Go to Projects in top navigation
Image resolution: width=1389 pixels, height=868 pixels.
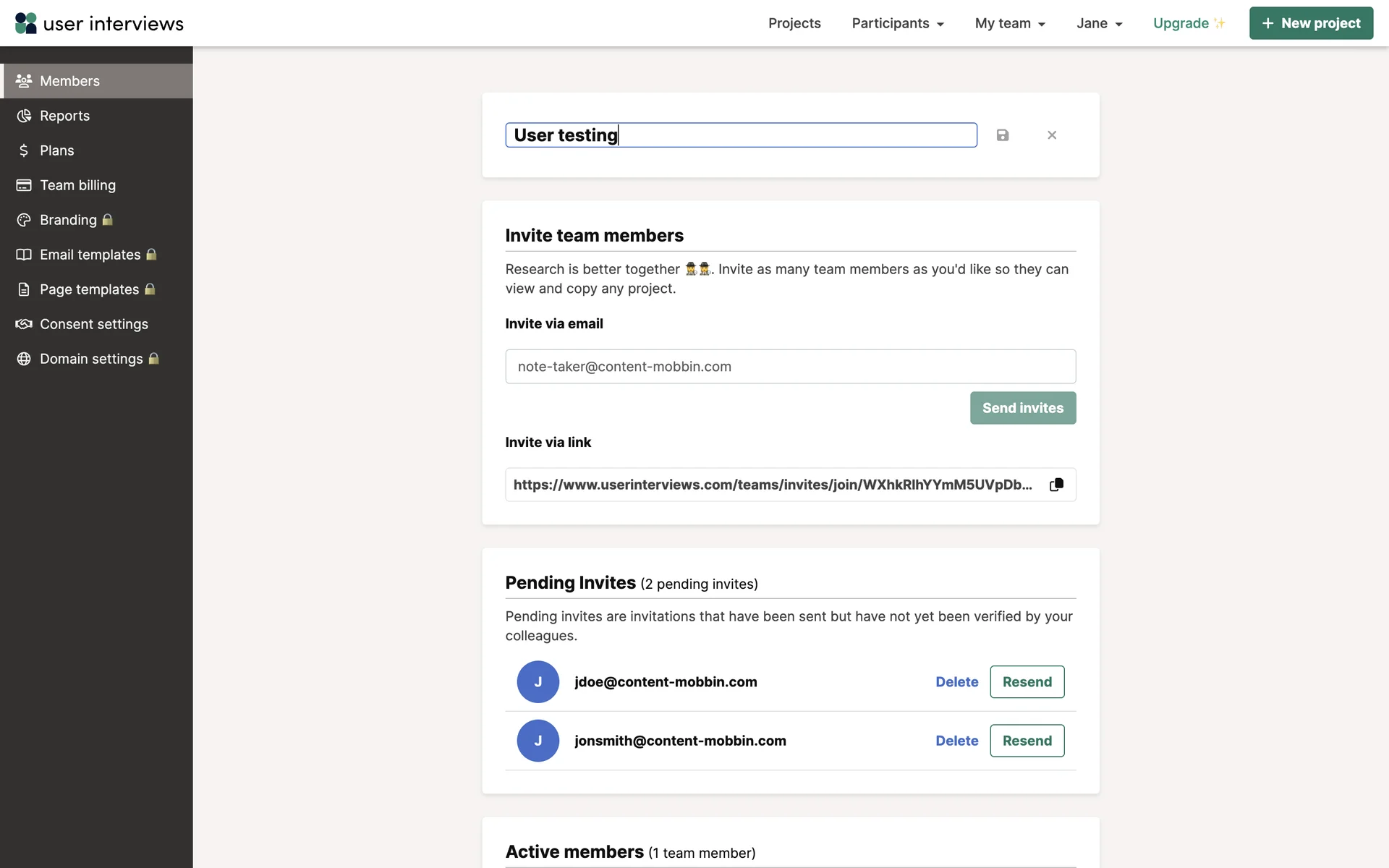click(x=794, y=23)
